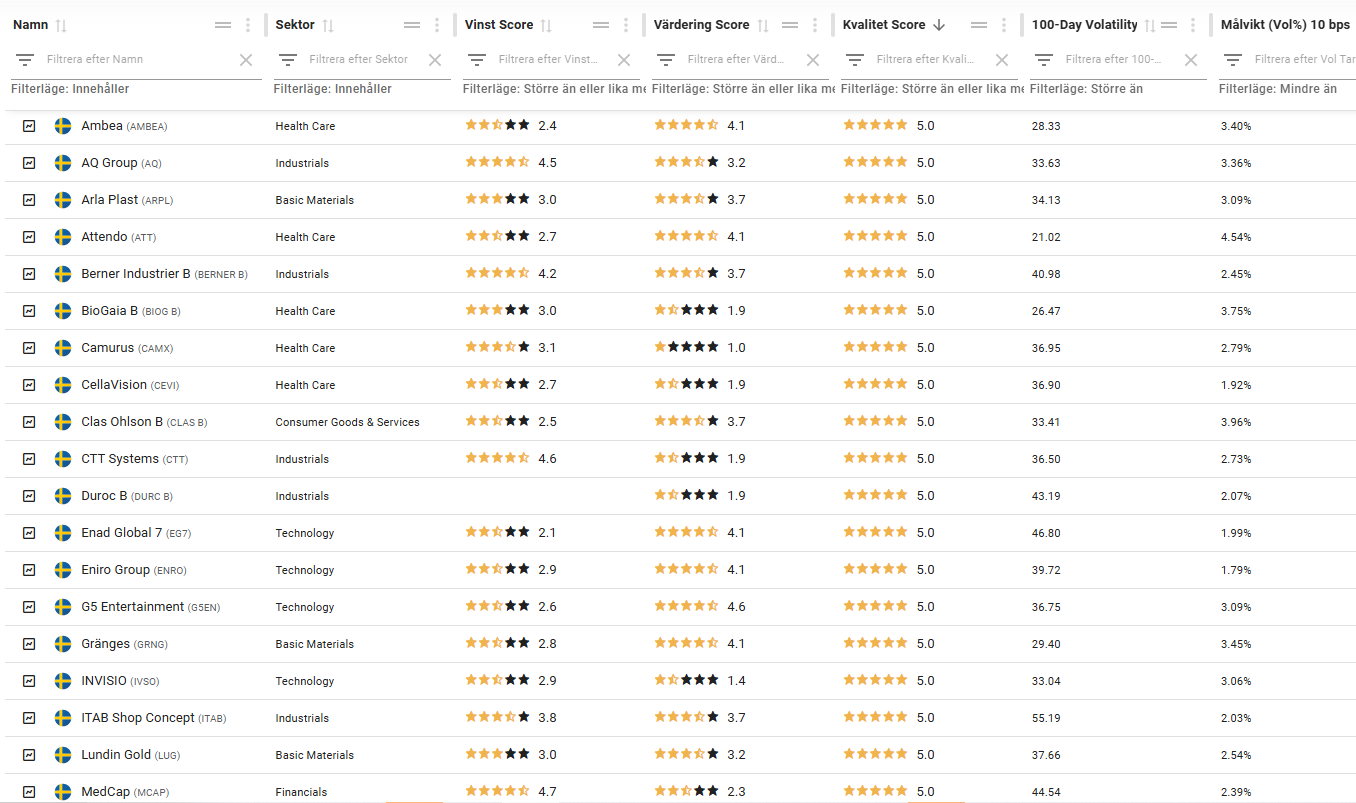
Task: Clear the Sektor filter field
Action: coord(435,60)
